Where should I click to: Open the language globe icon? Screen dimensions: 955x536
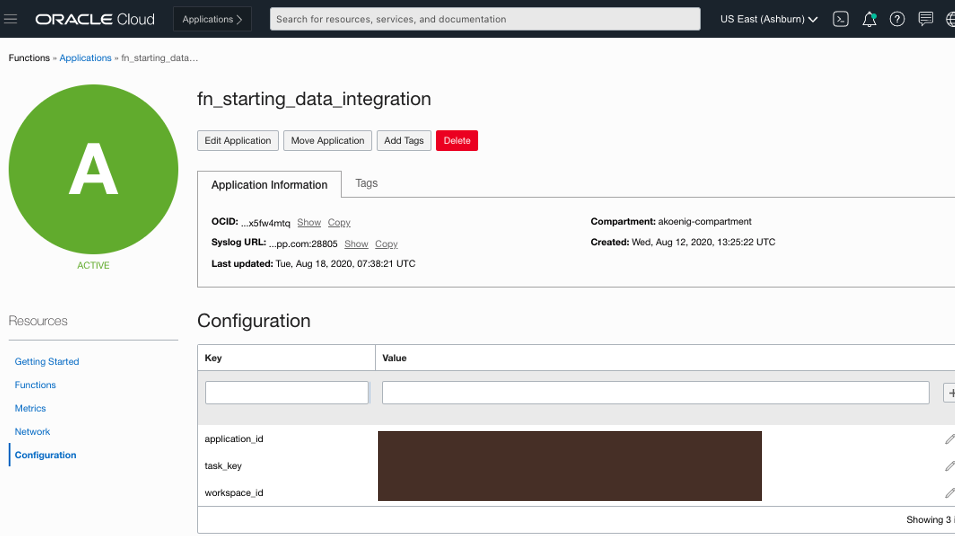pos(950,19)
